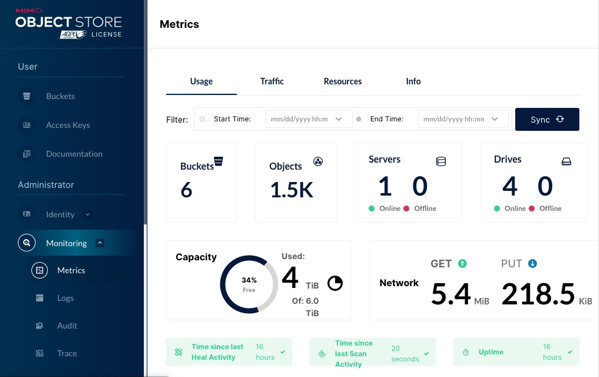599x377 pixels.
Task: Open the Start Time date dropdown arrow
Action: (338, 119)
